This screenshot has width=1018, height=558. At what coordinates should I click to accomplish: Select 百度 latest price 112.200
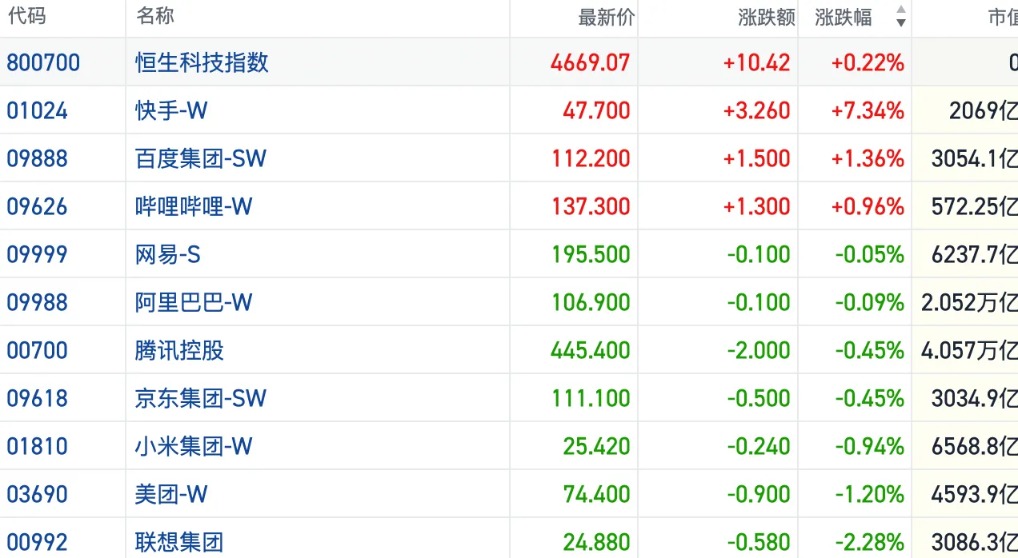(x=591, y=159)
